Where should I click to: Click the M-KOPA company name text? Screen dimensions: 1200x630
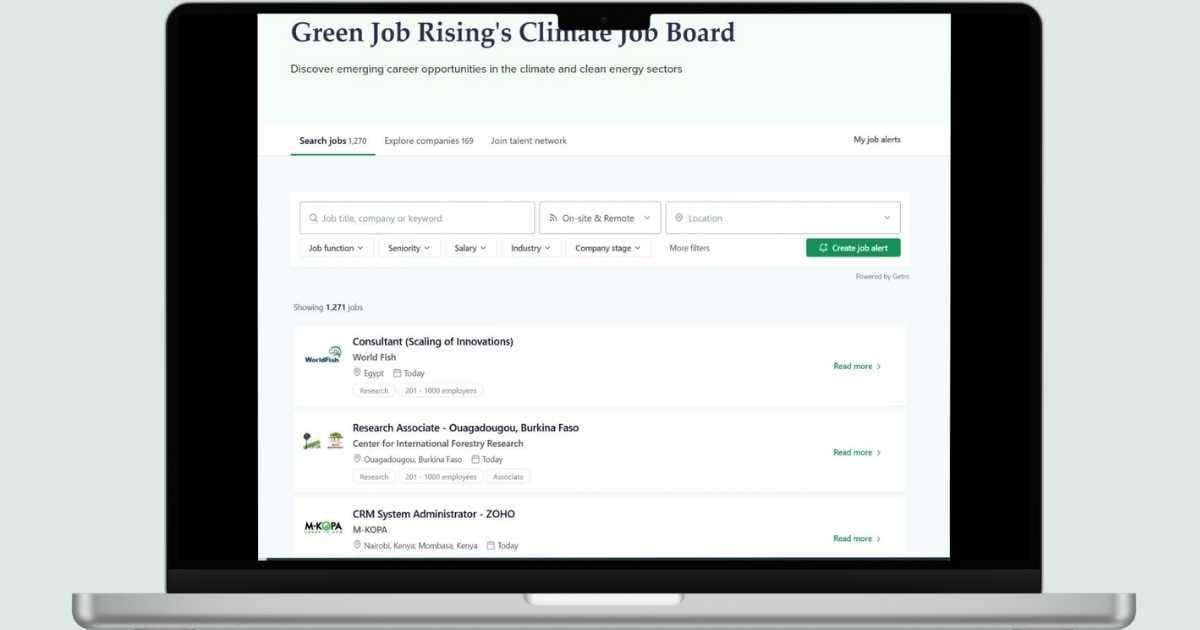370,529
